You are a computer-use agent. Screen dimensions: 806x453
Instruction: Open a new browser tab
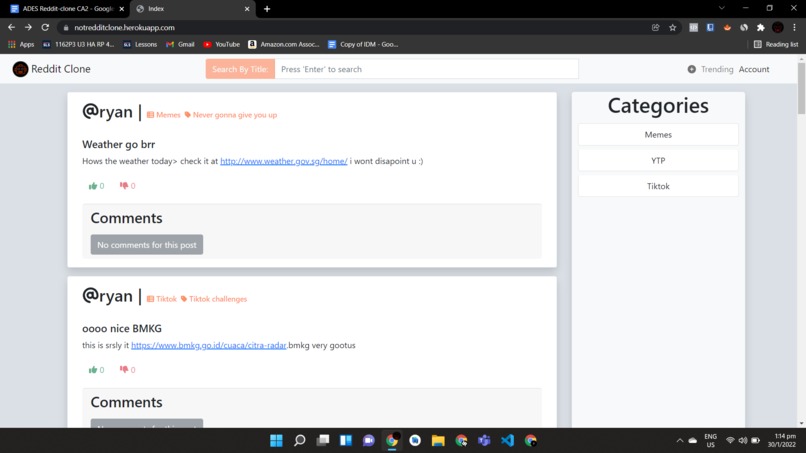[x=267, y=9]
